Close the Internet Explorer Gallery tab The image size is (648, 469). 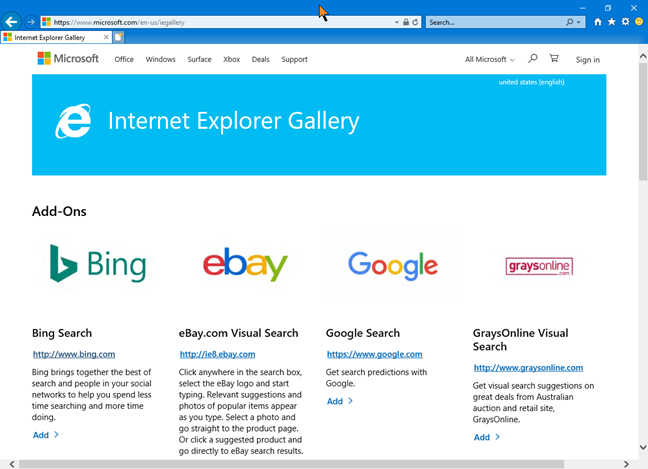[x=106, y=37]
